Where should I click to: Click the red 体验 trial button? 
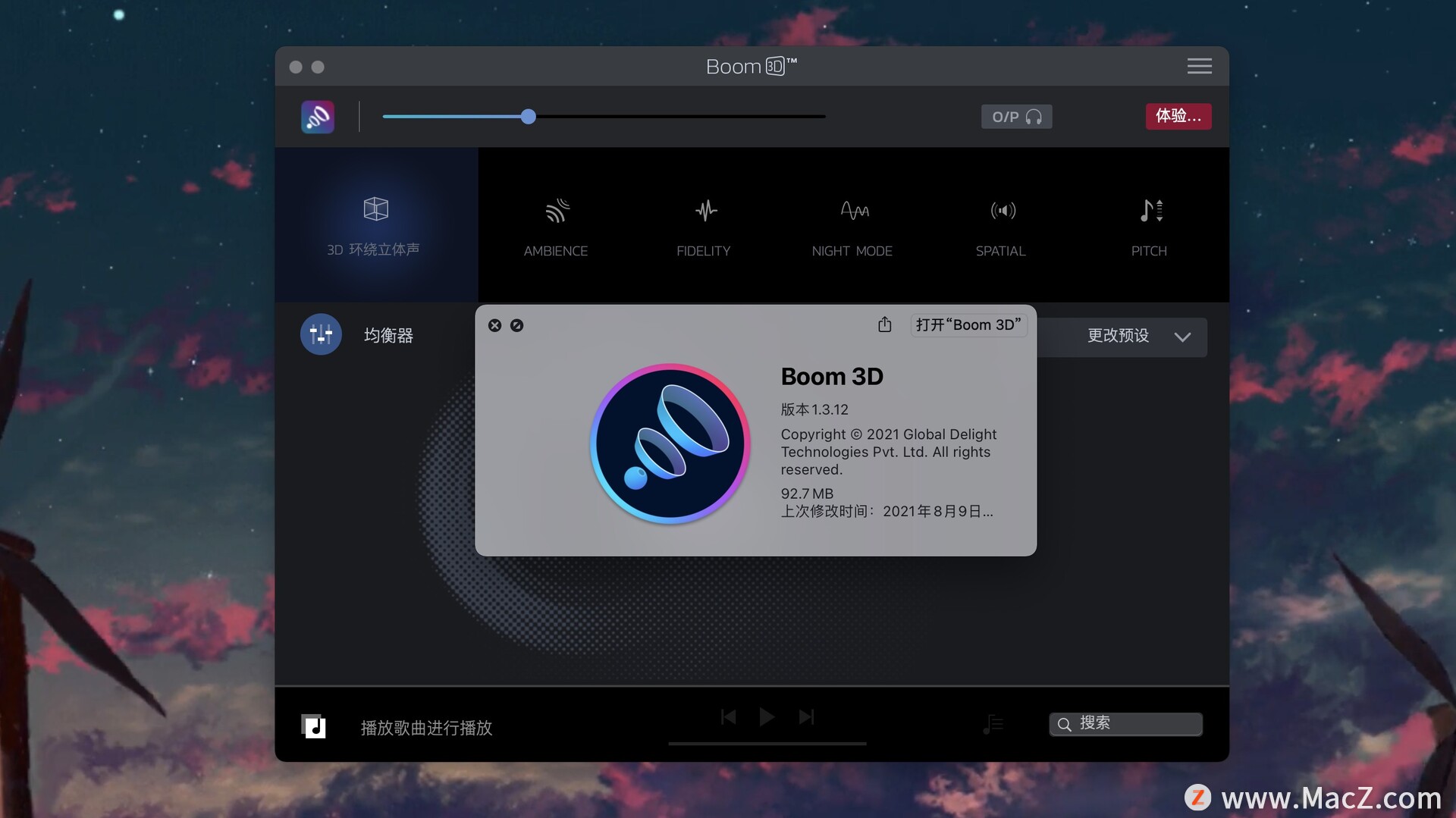(x=1178, y=116)
